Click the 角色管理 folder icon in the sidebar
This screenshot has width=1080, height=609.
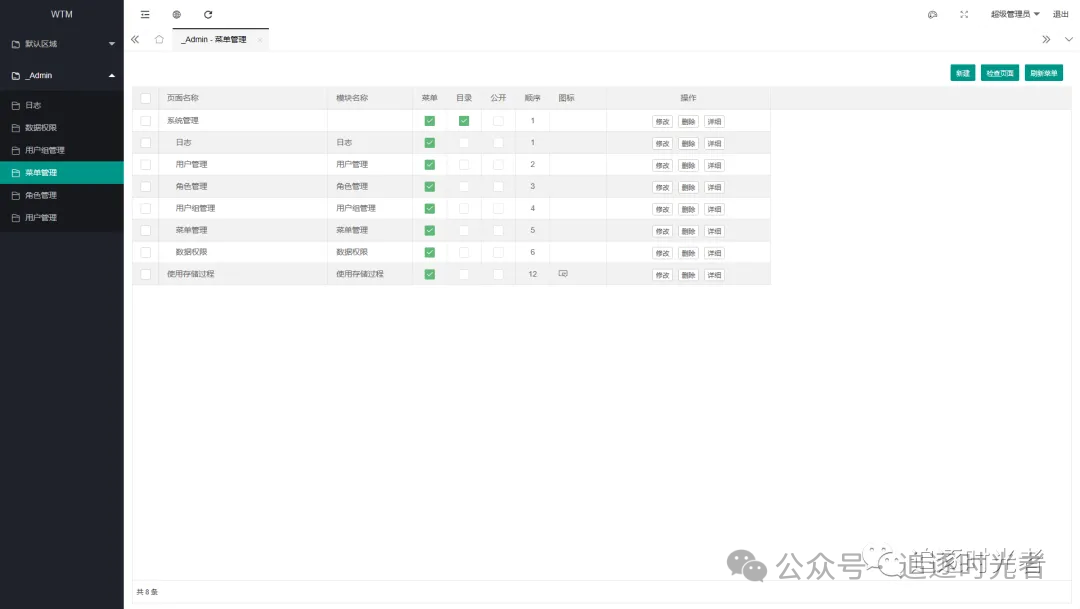click(16, 196)
